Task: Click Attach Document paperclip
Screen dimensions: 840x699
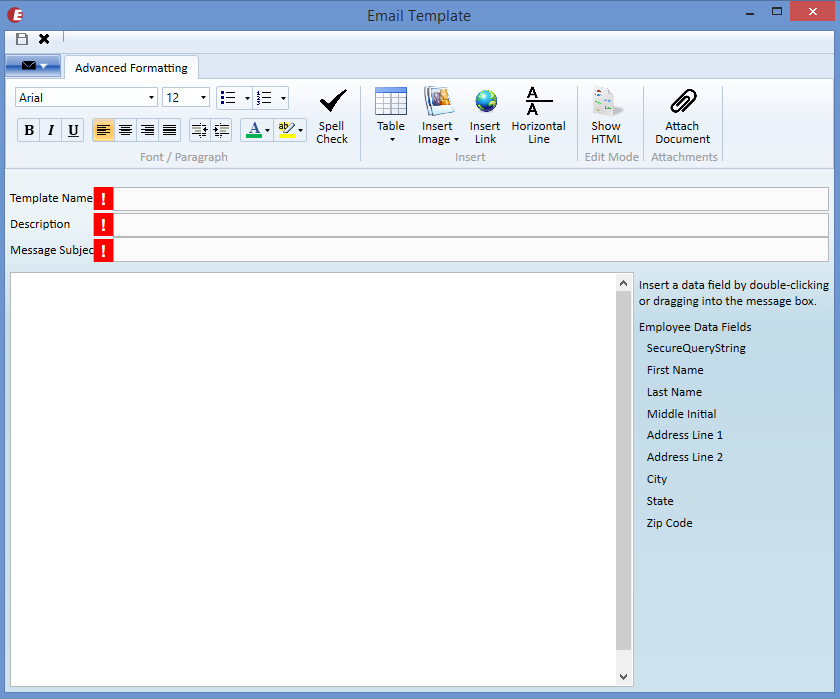Action: [682, 116]
